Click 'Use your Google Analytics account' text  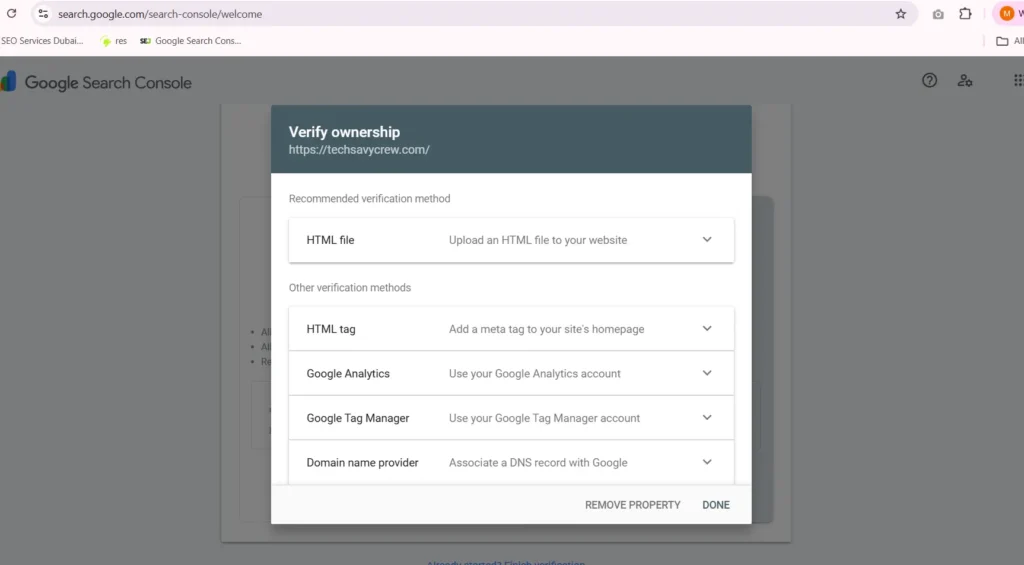pos(535,373)
